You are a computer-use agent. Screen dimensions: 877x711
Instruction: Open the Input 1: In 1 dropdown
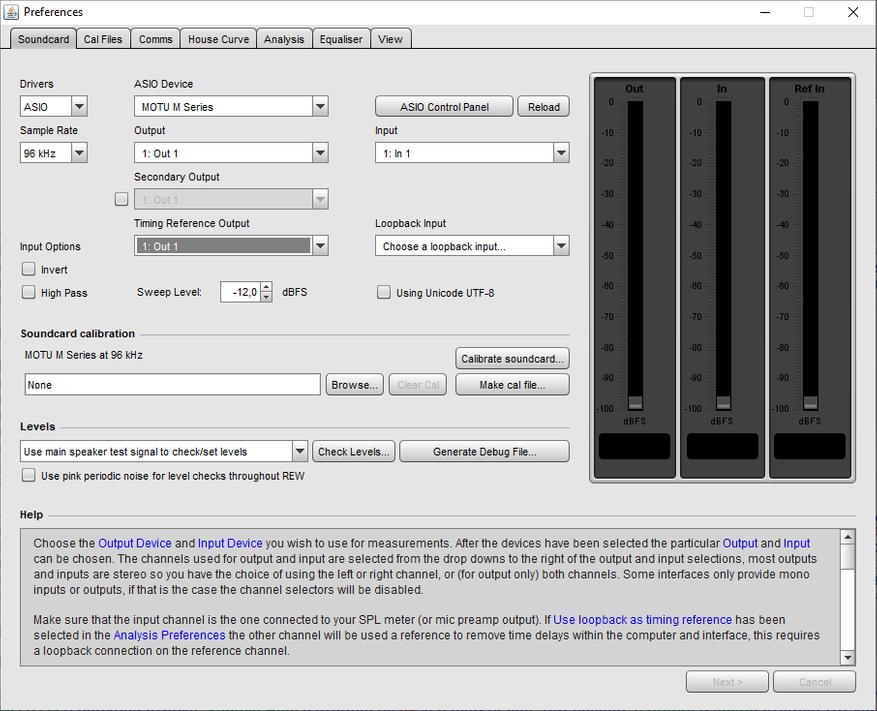[x=472, y=153]
